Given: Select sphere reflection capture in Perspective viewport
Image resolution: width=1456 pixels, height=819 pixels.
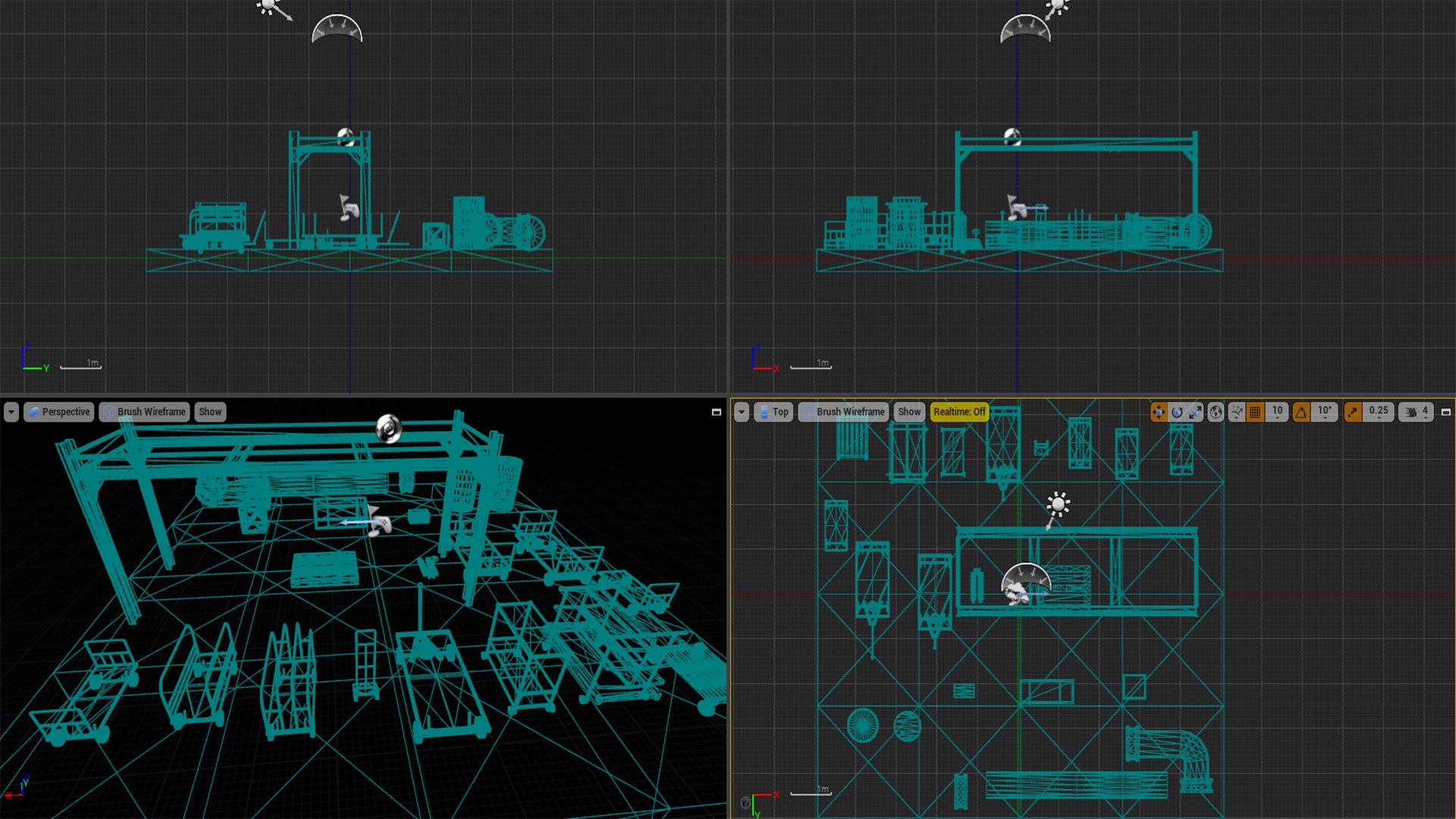Looking at the screenshot, I should pyautogui.click(x=388, y=428).
